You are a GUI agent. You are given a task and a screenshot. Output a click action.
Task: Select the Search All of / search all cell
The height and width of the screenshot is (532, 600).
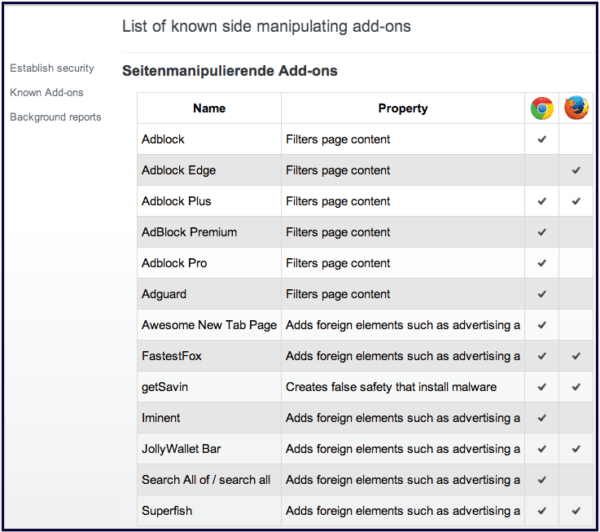click(209, 480)
